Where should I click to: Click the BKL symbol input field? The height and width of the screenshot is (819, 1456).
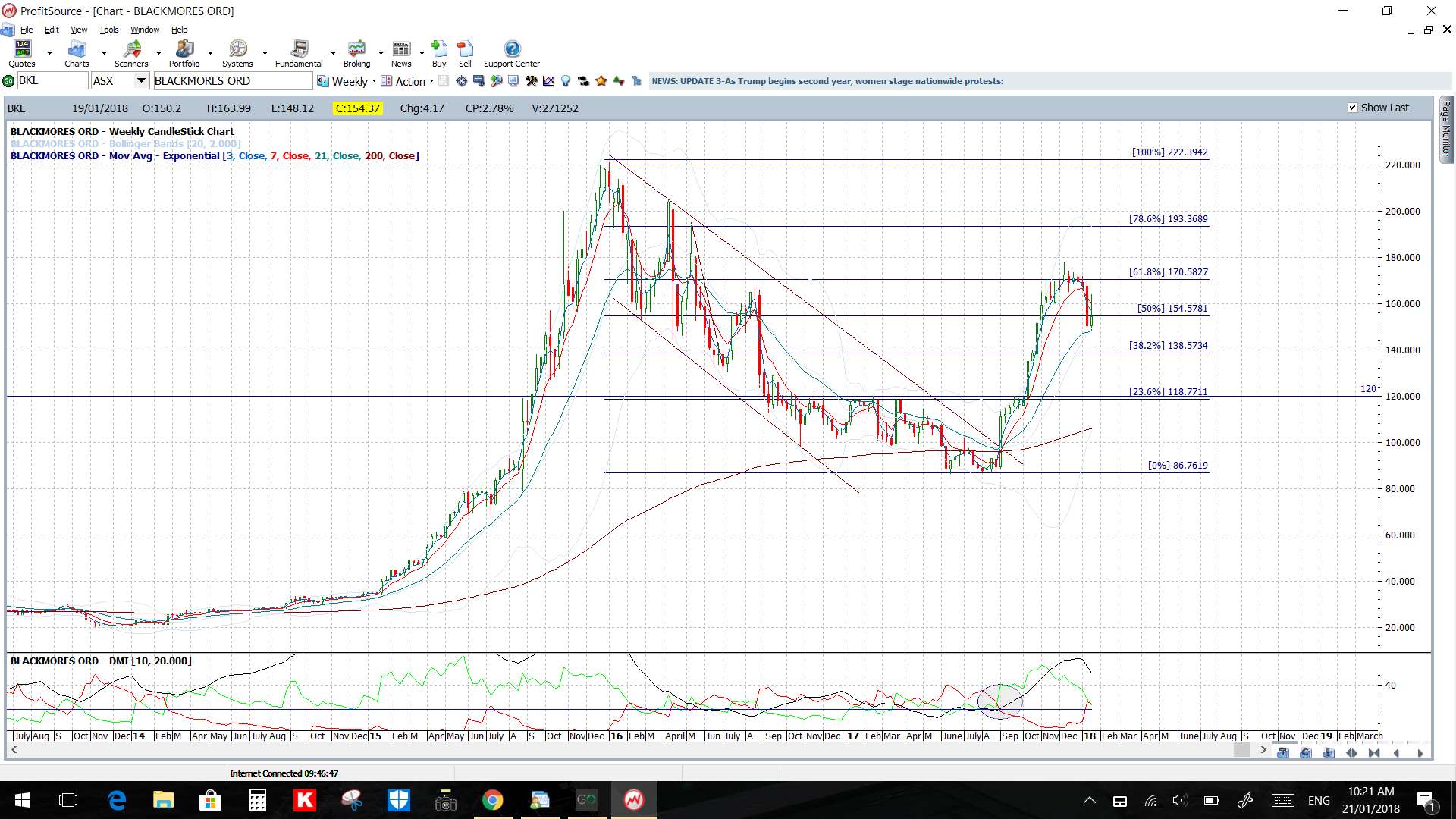(x=52, y=81)
